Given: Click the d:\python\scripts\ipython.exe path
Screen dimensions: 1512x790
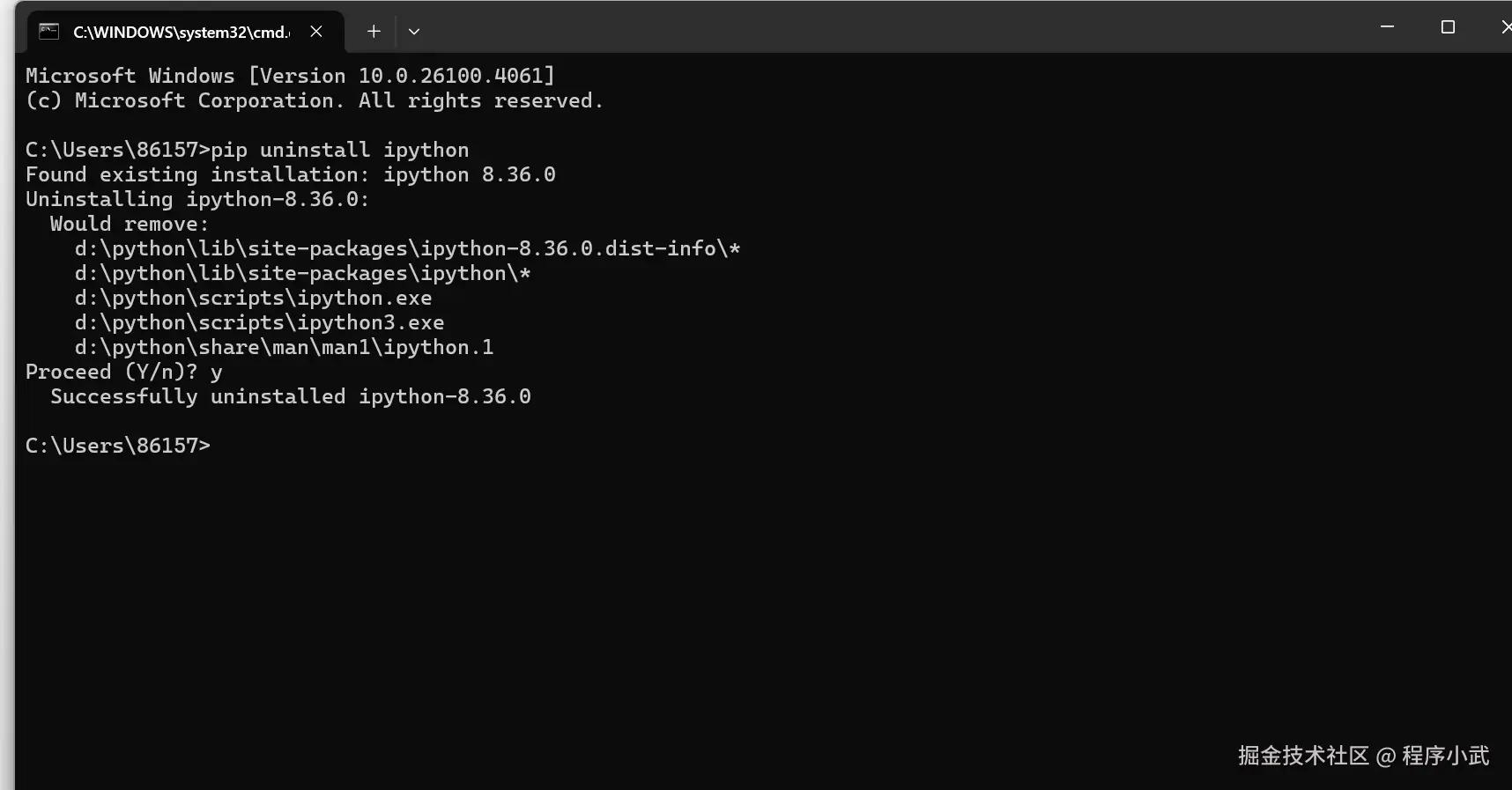Looking at the screenshot, I should point(254,298).
